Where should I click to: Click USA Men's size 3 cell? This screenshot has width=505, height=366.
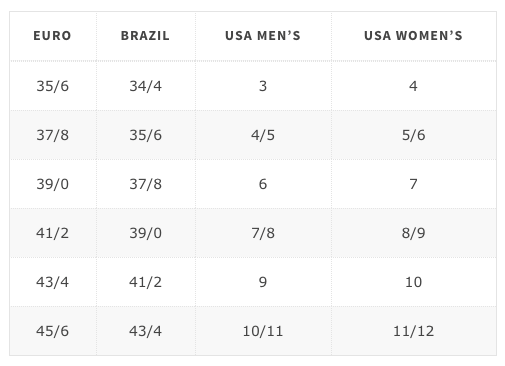(x=263, y=86)
